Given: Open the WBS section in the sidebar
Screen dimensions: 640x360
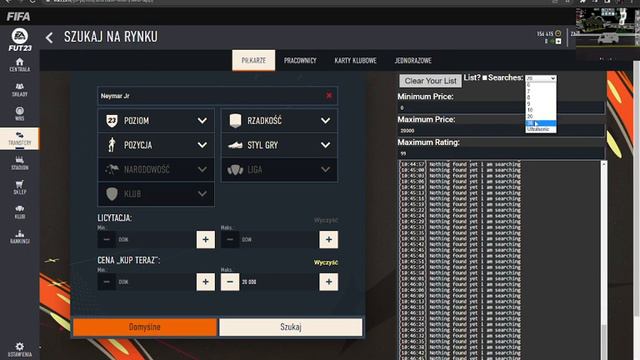Looking at the screenshot, I should [20, 114].
